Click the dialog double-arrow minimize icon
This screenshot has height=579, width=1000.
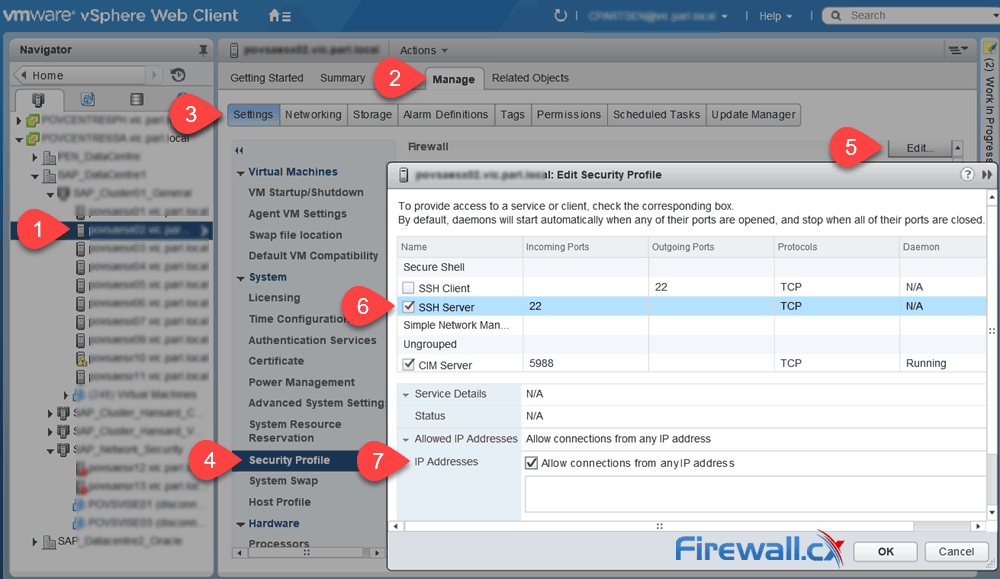987,174
